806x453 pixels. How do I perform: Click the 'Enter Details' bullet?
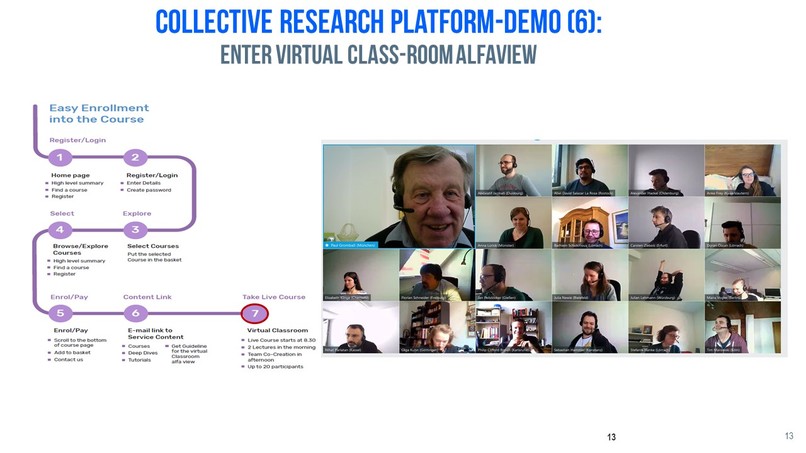[x=143, y=183]
